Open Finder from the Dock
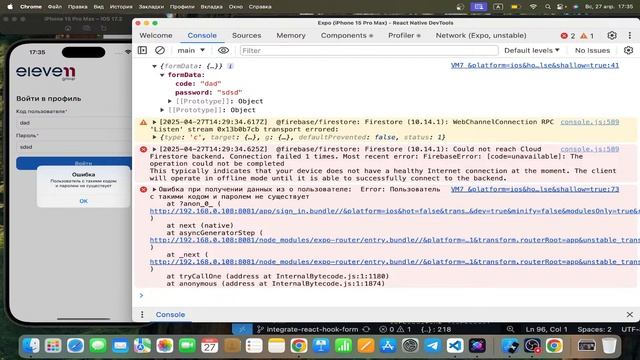Screen dimensions: 640x360 point(31,346)
